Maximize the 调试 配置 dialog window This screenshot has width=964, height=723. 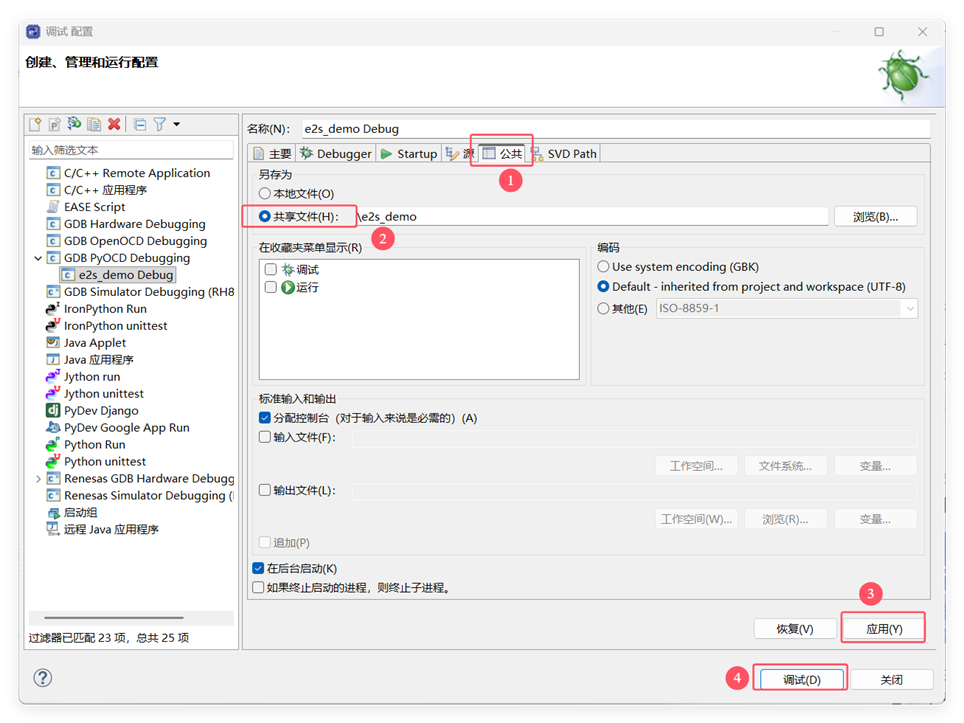tap(879, 31)
